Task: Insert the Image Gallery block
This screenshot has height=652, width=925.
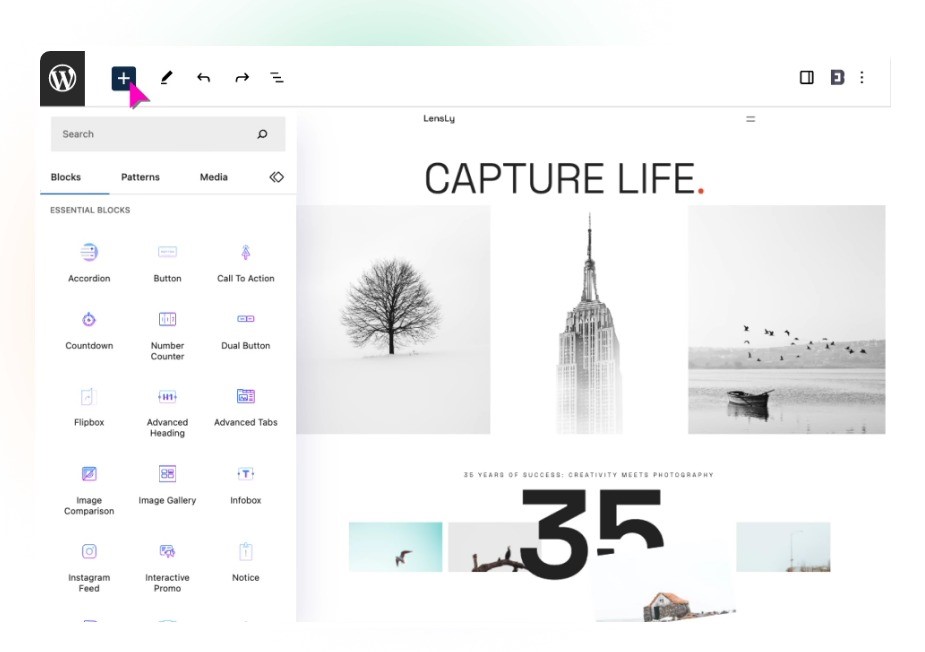Action: coord(168,485)
